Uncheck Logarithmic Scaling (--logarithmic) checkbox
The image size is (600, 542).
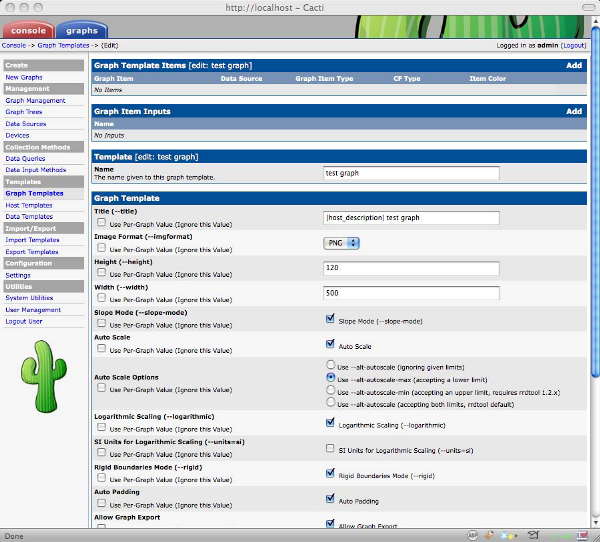[x=330, y=423]
